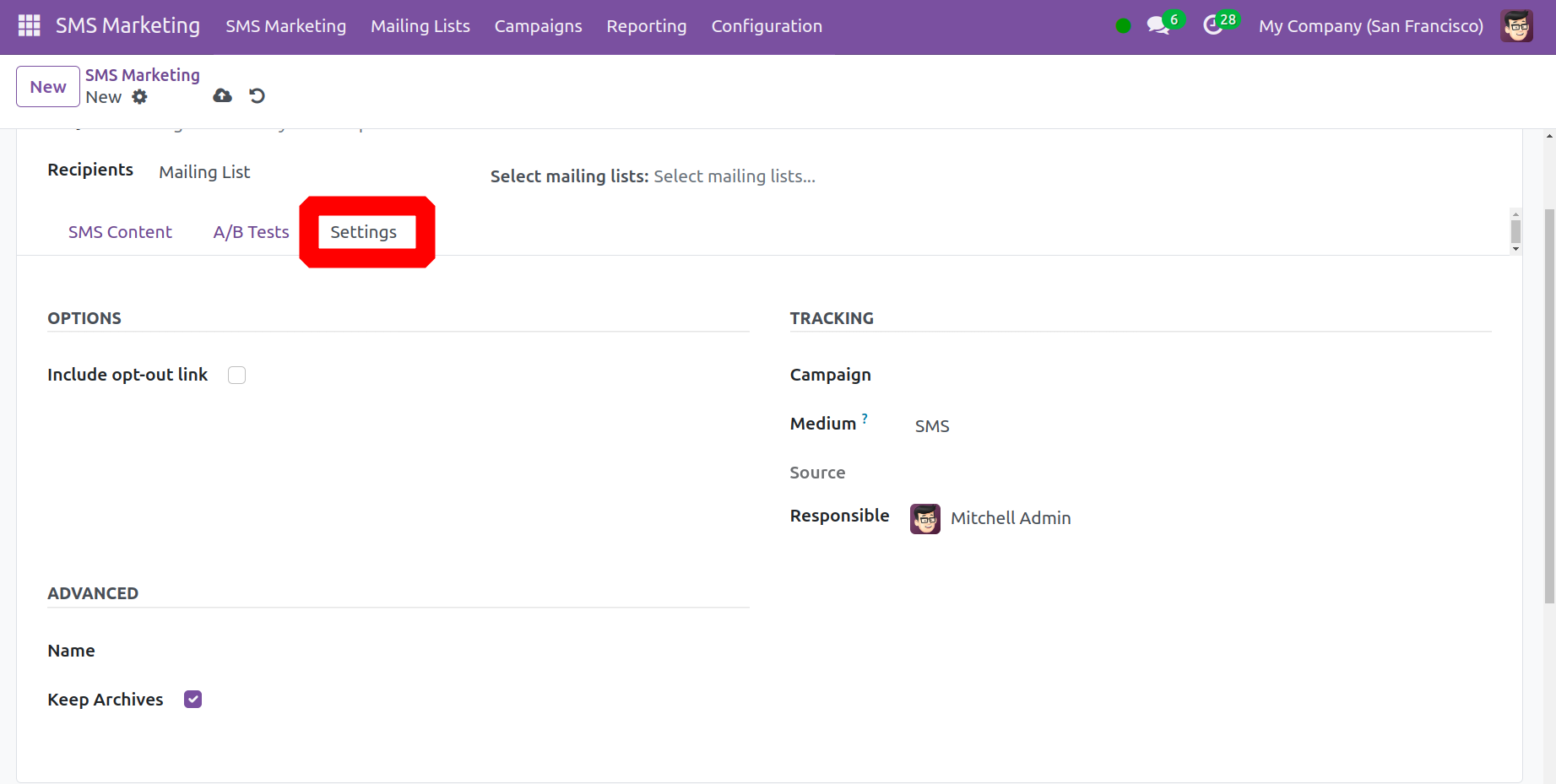Click the Medium field help question mark
The image size is (1556, 784).
pyautogui.click(x=865, y=419)
